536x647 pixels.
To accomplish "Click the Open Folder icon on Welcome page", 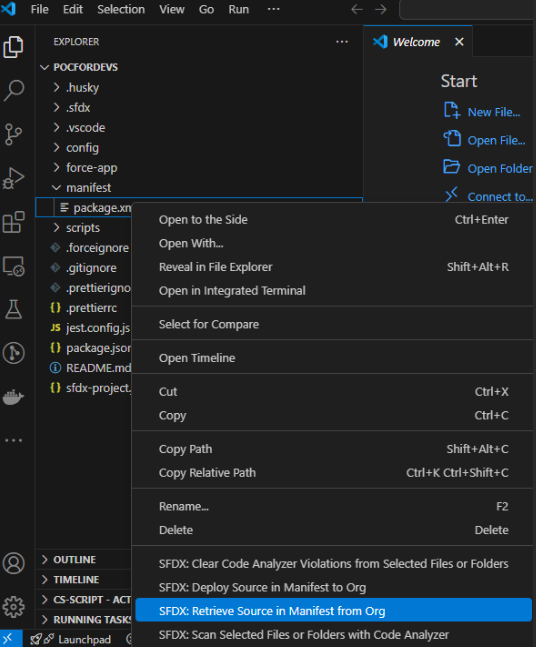I will 452,167.
